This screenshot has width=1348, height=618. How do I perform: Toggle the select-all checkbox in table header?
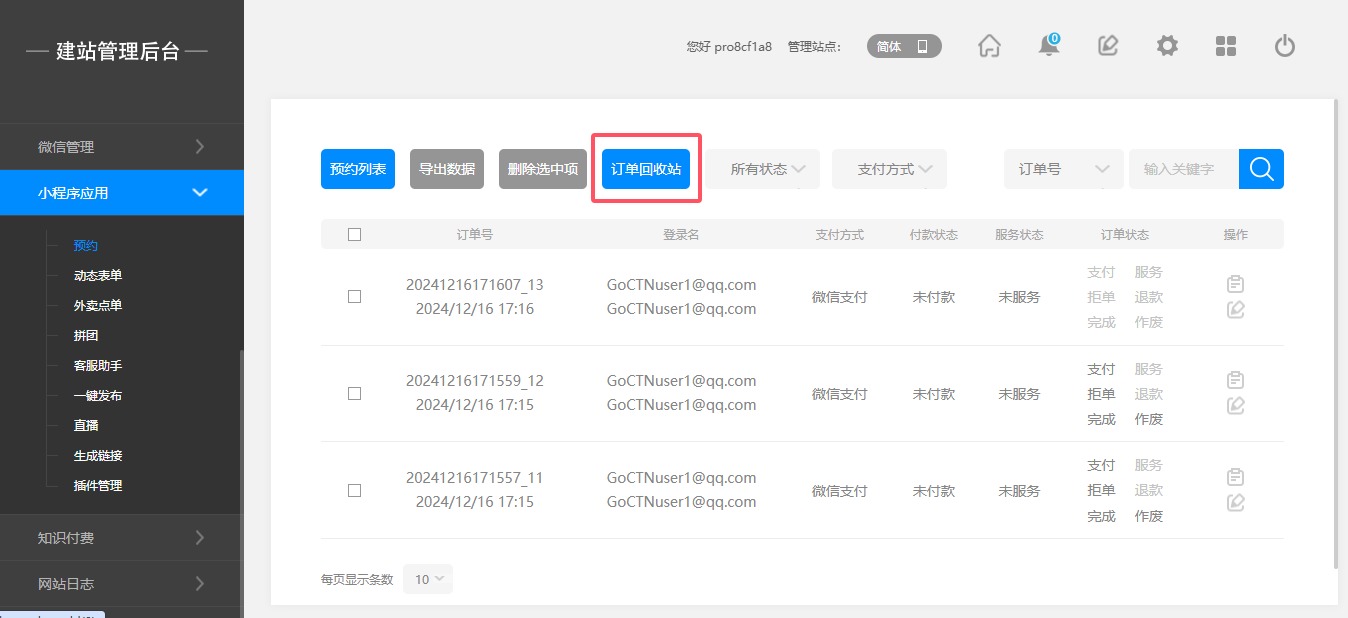354,235
